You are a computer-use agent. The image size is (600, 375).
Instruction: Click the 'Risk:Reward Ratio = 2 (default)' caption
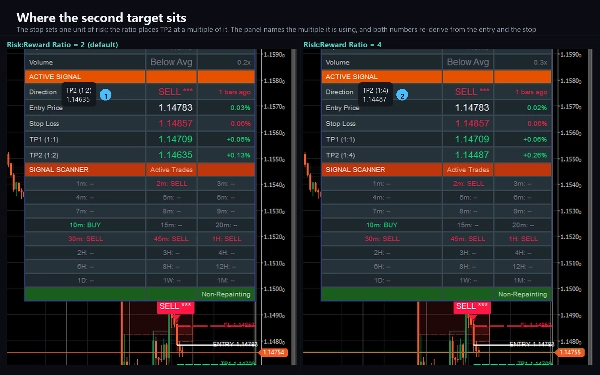tap(62, 44)
